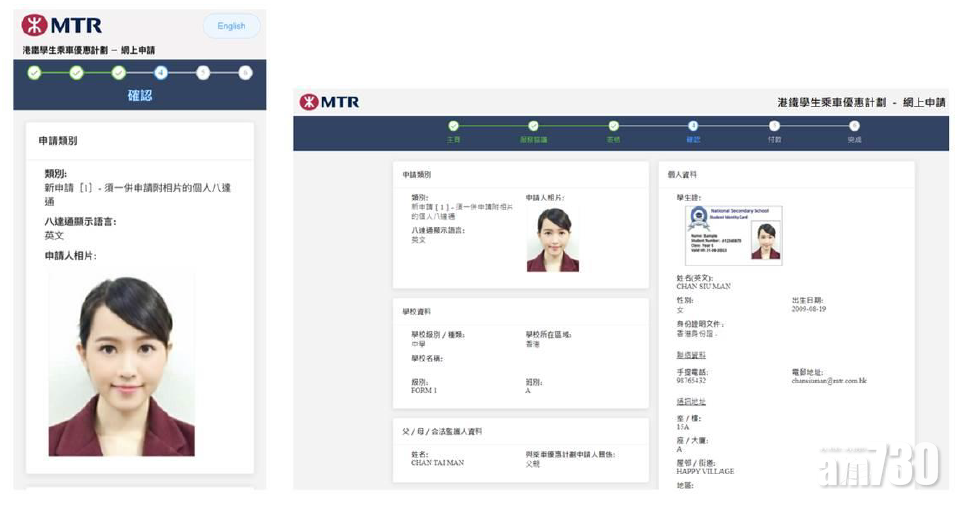This screenshot has width=963, height=507.
Task: Select the current 確認 step in desktop stepper
Action: (693, 126)
